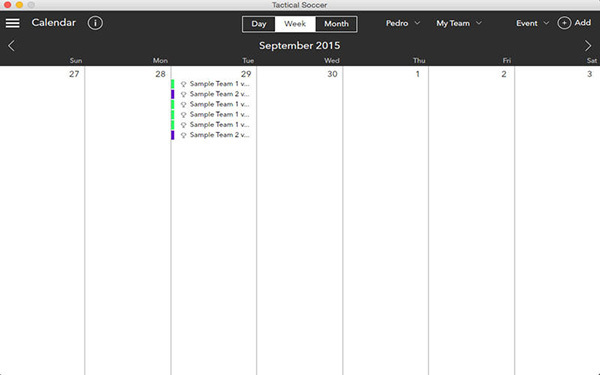Show calendar info via the circled i icon
Viewport: 600px width, 375px height.
95,23
